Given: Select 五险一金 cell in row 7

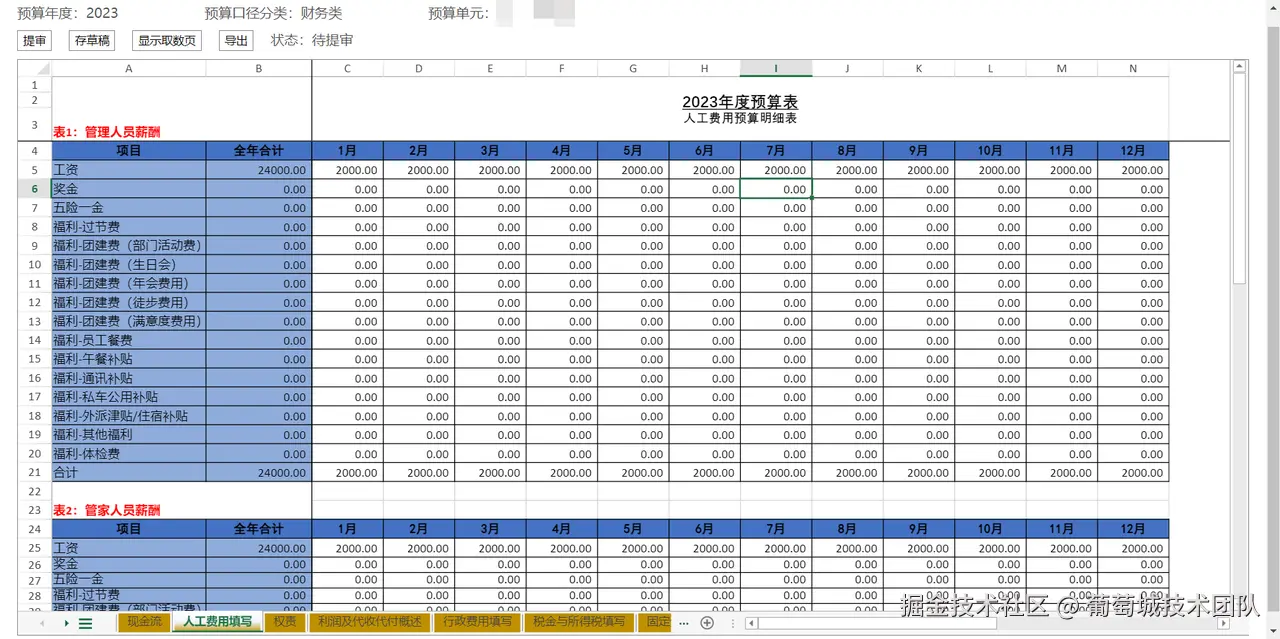Looking at the screenshot, I should tap(129, 208).
